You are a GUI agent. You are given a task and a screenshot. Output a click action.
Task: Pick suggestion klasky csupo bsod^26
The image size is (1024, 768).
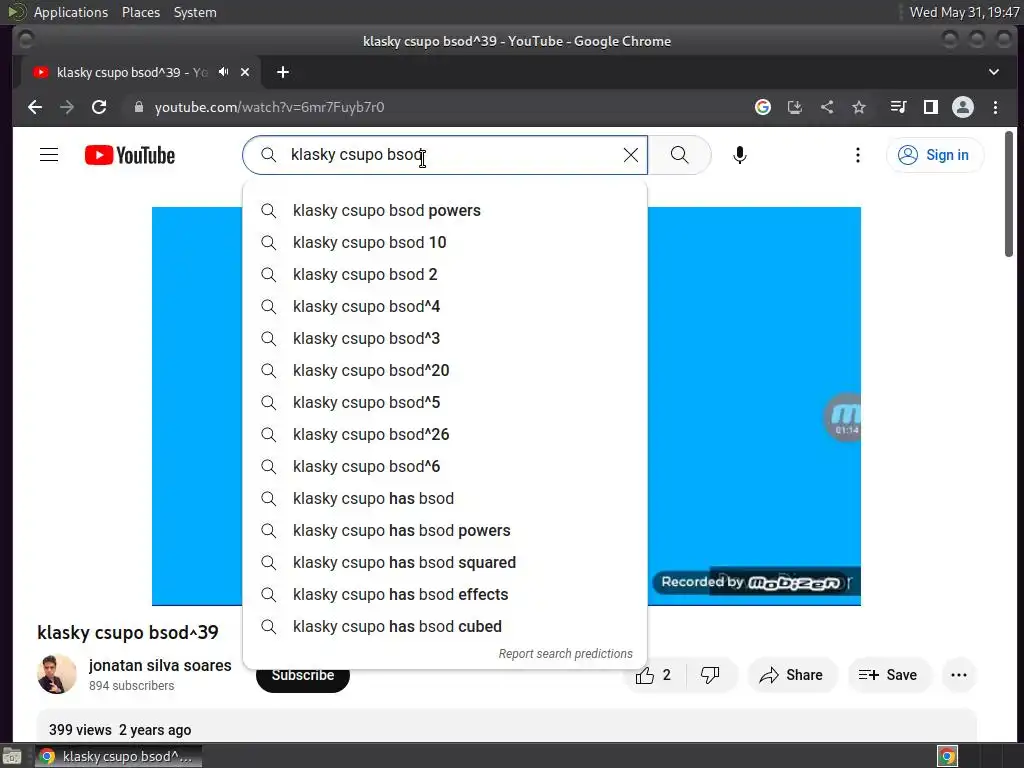[445, 434]
